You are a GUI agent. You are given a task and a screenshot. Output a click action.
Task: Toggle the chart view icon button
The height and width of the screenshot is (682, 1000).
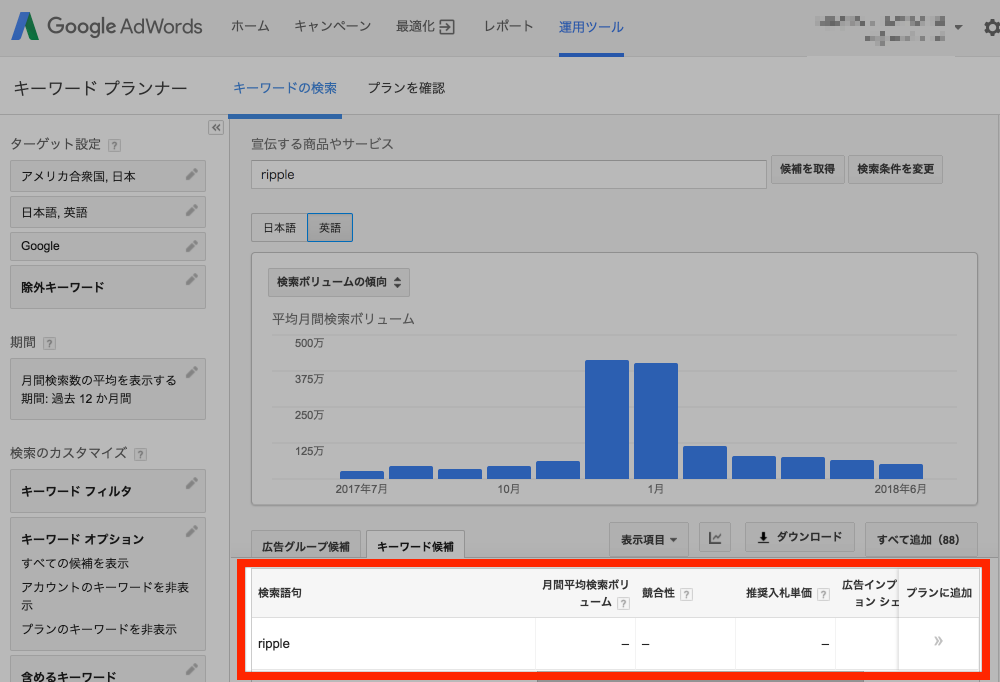click(x=715, y=537)
